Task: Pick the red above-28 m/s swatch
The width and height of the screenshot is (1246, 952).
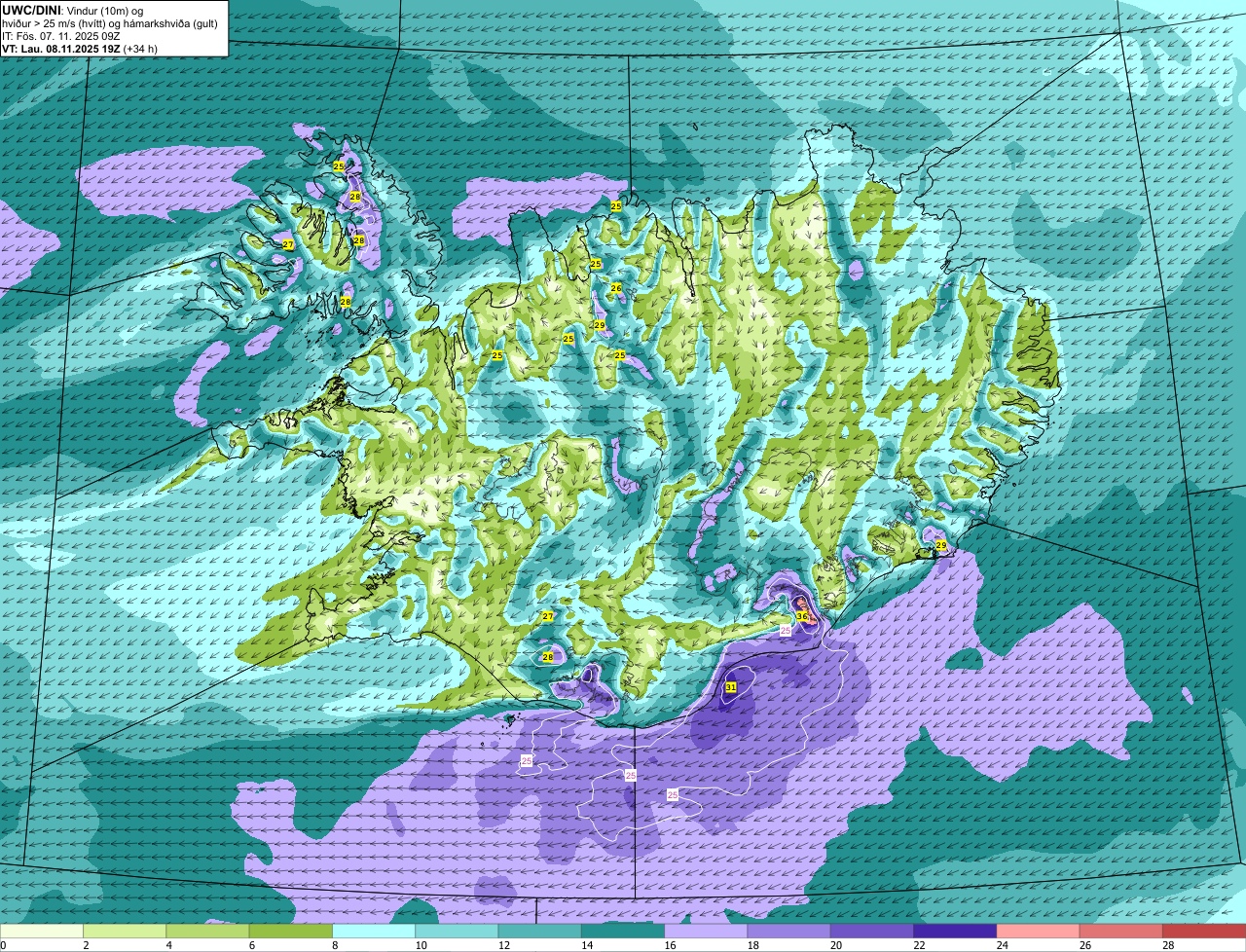Action: 1204,932
